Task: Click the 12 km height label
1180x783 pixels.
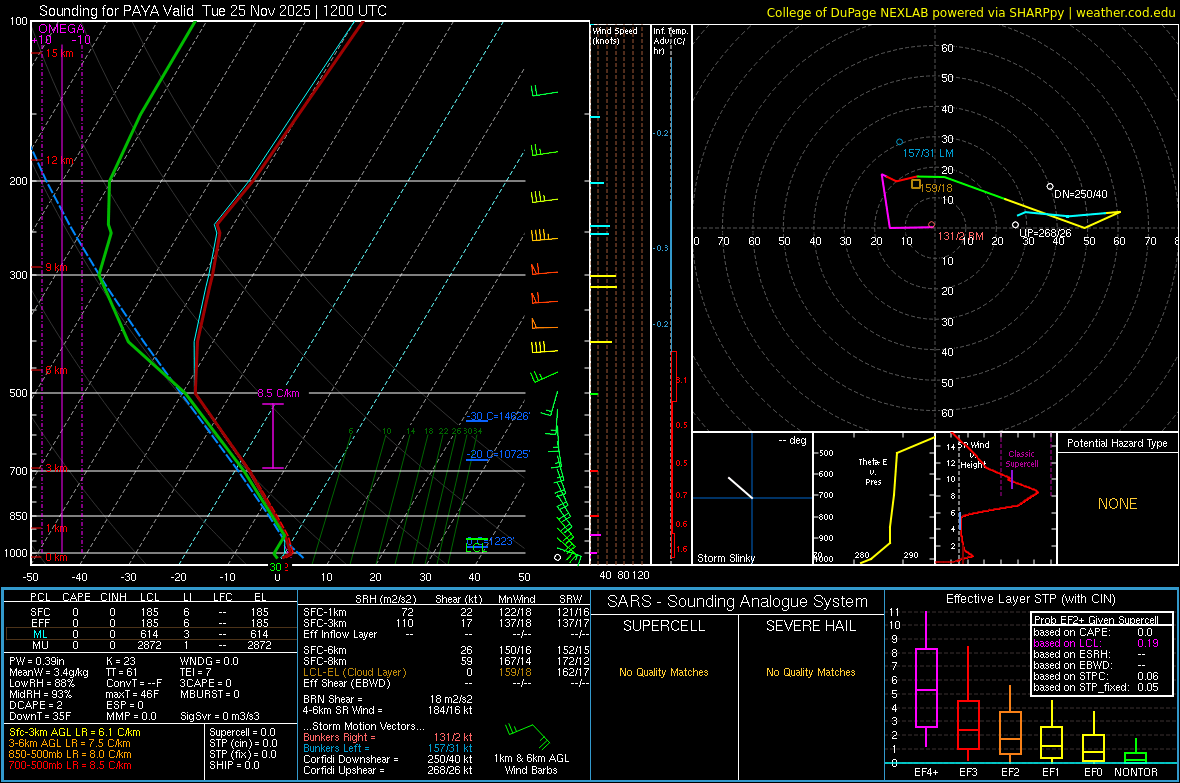Action: coord(60,160)
